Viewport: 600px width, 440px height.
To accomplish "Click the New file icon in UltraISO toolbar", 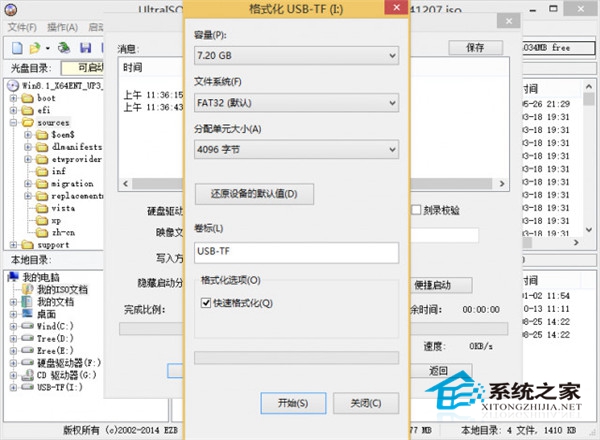I will [17, 48].
